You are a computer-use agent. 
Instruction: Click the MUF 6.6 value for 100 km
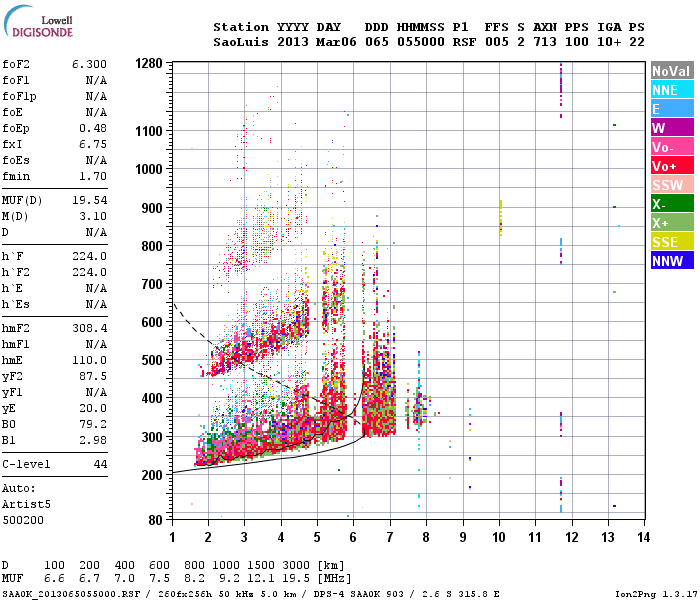54,579
